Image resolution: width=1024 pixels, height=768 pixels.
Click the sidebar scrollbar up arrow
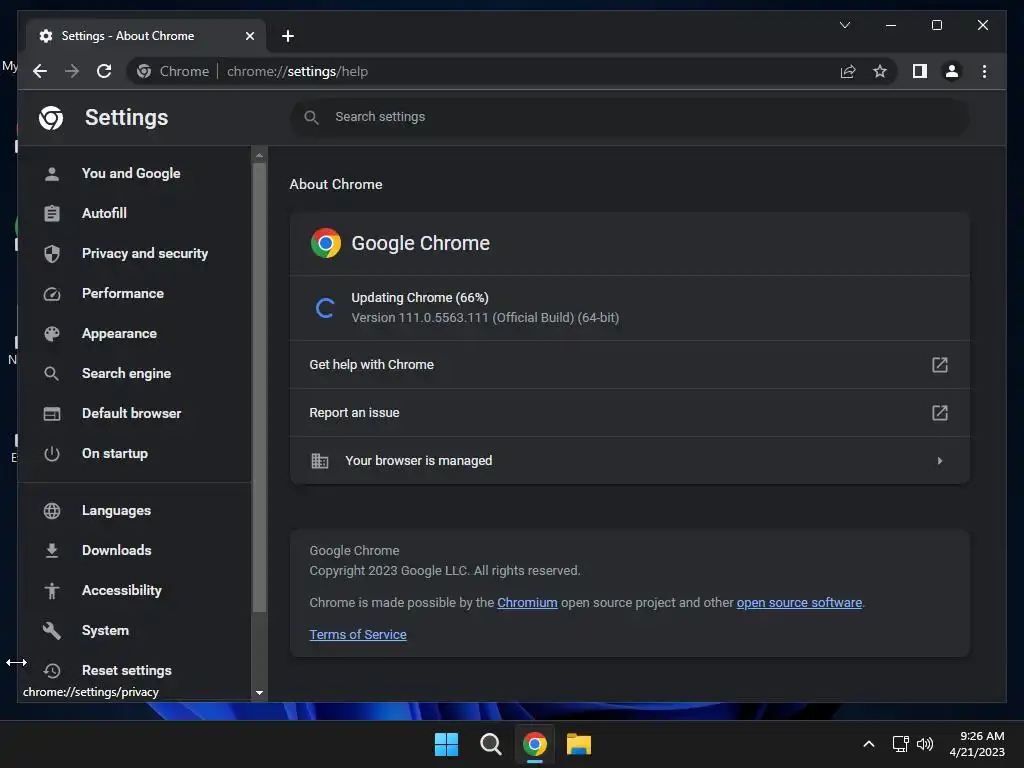point(259,155)
